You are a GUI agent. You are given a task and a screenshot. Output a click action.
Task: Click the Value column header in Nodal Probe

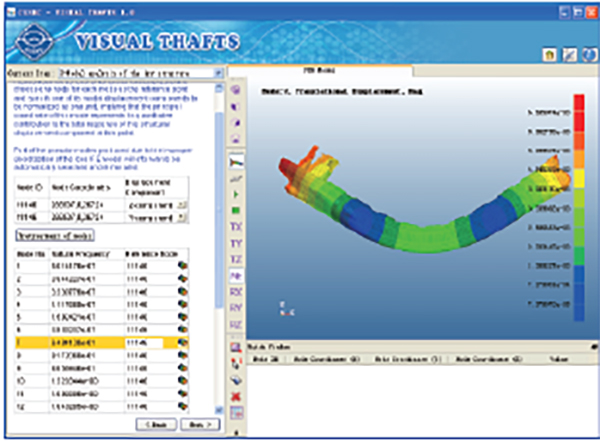coord(559,359)
